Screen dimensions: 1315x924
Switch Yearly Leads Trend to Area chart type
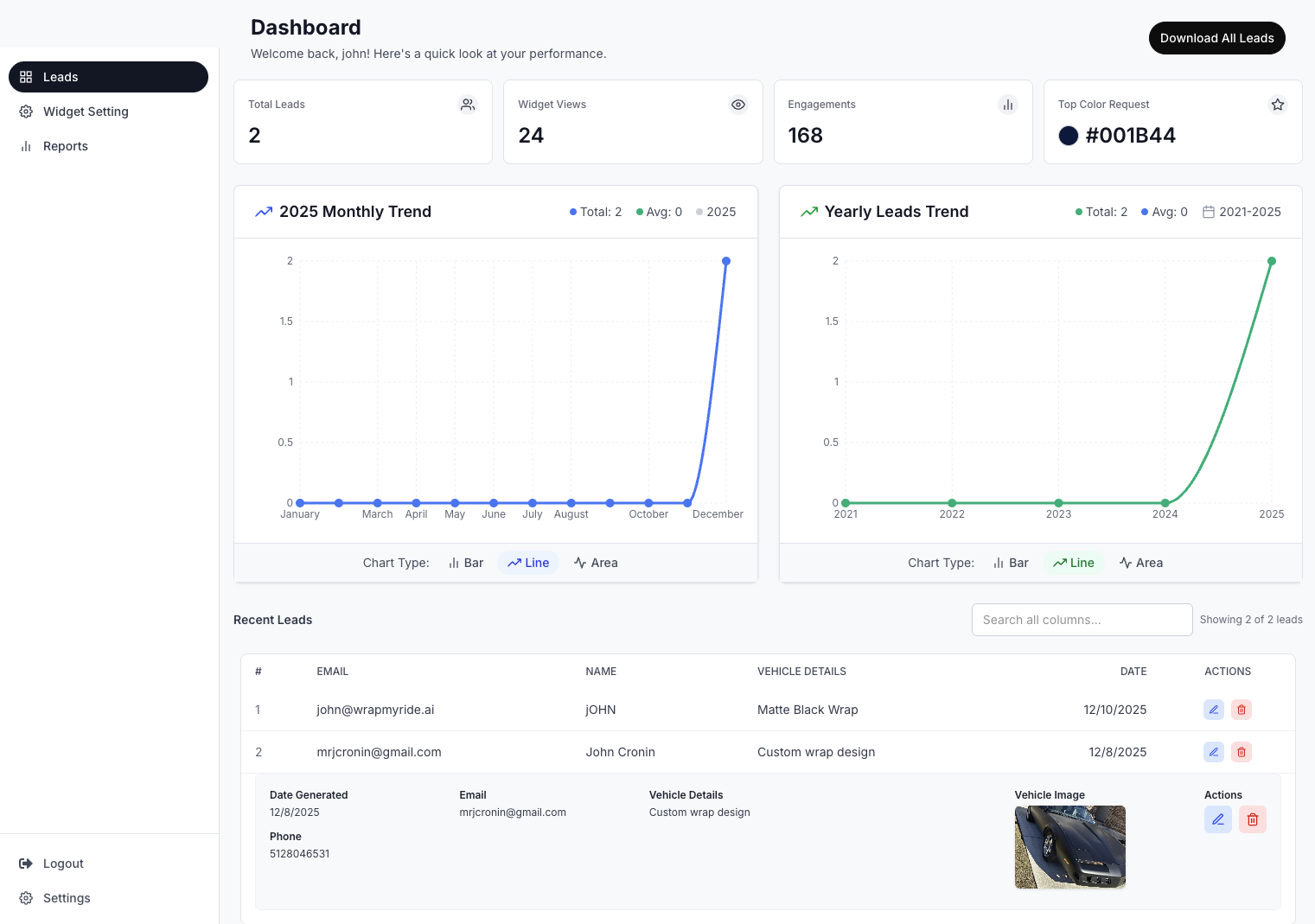[1140, 563]
